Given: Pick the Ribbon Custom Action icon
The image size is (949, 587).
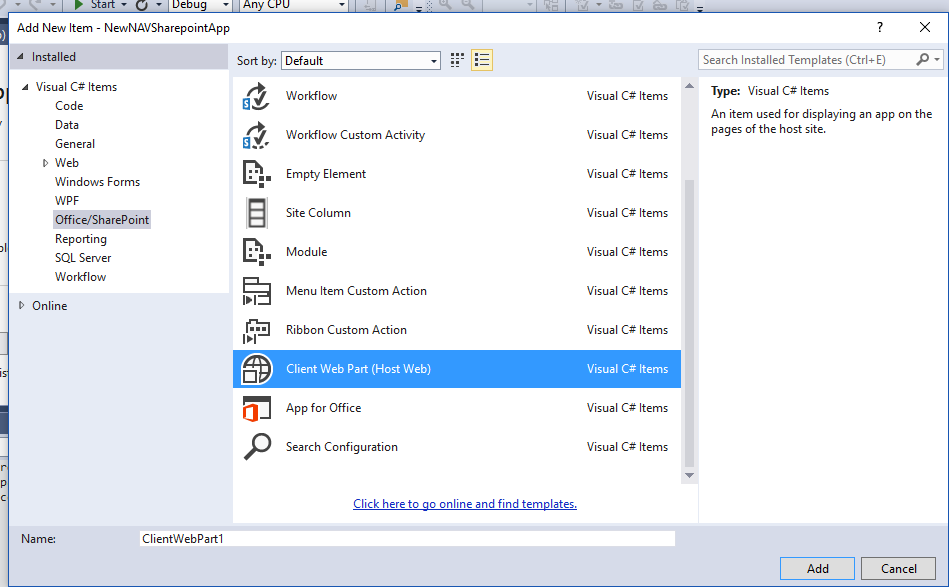Looking at the screenshot, I should [x=256, y=330].
